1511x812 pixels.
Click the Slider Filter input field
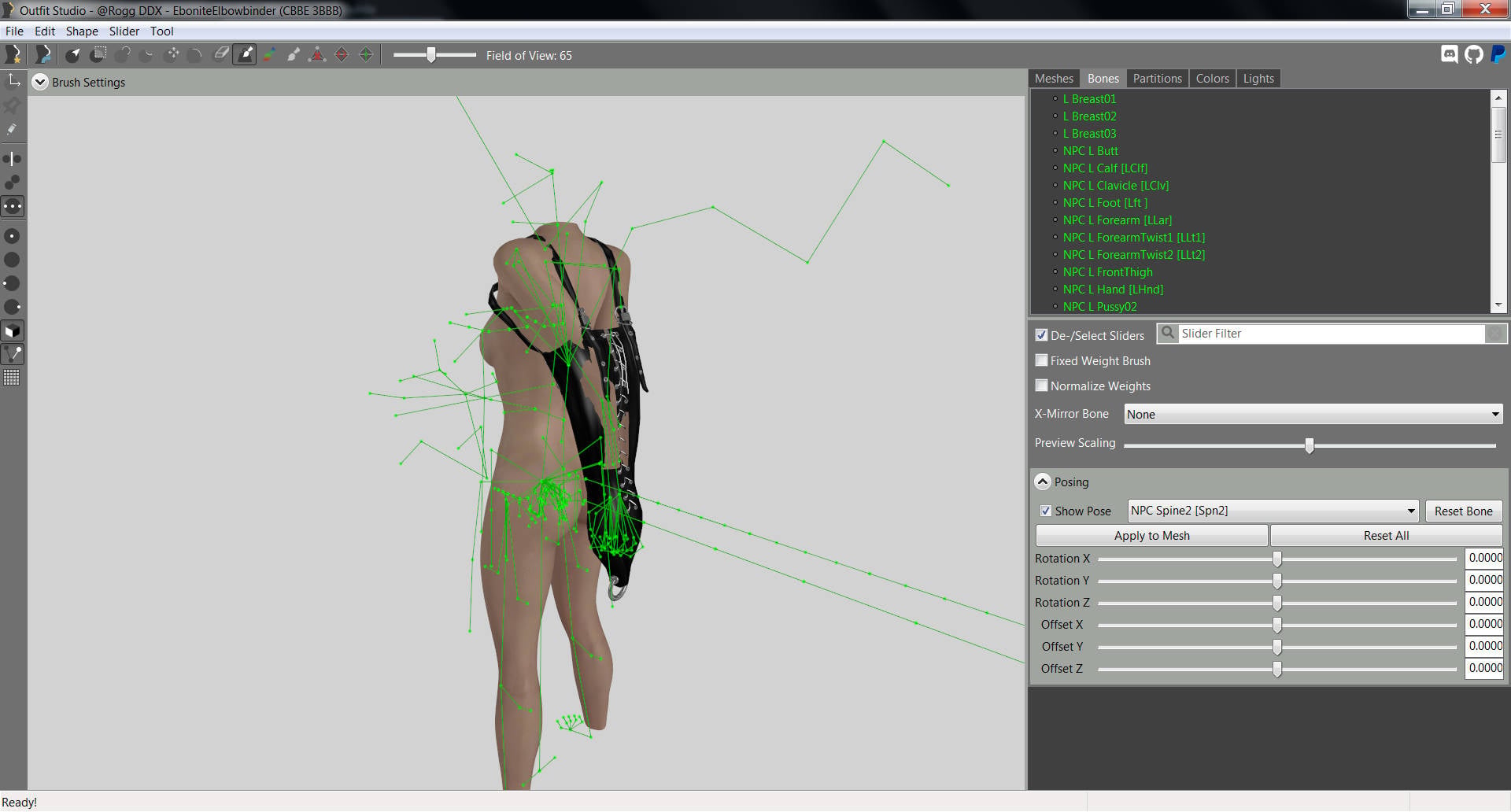point(1330,334)
